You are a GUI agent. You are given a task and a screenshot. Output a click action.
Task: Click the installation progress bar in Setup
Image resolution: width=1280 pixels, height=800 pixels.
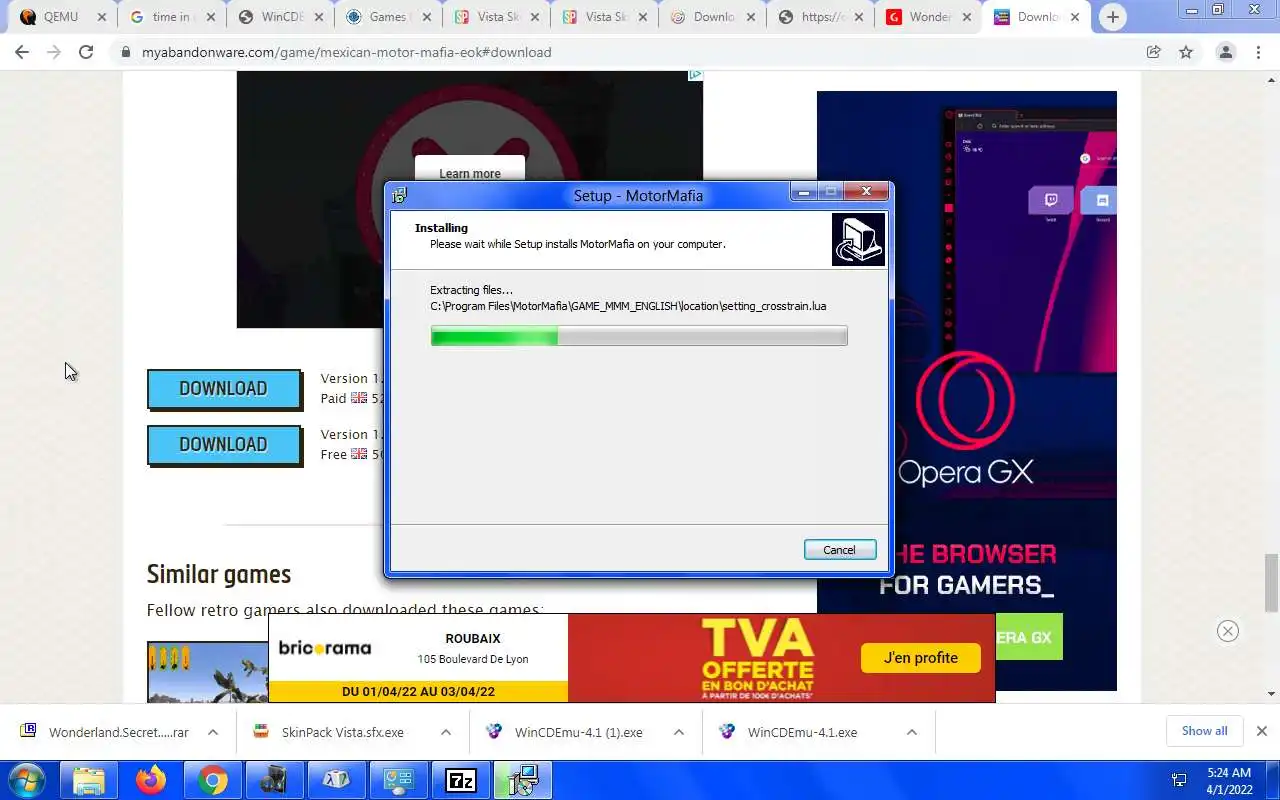point(639,336)
